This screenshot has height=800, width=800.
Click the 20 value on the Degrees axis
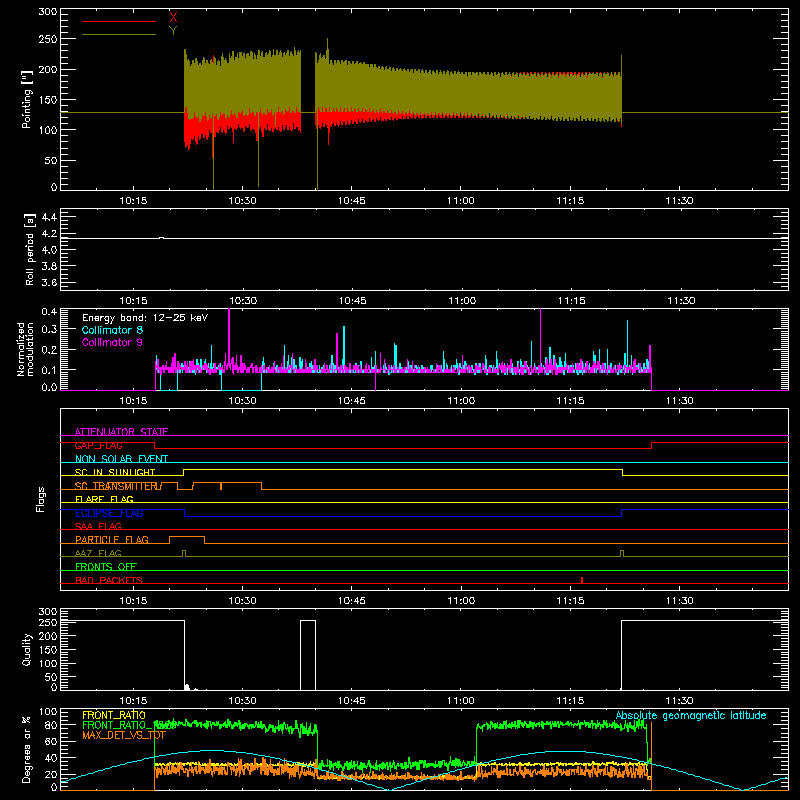(x=51, y=774)
